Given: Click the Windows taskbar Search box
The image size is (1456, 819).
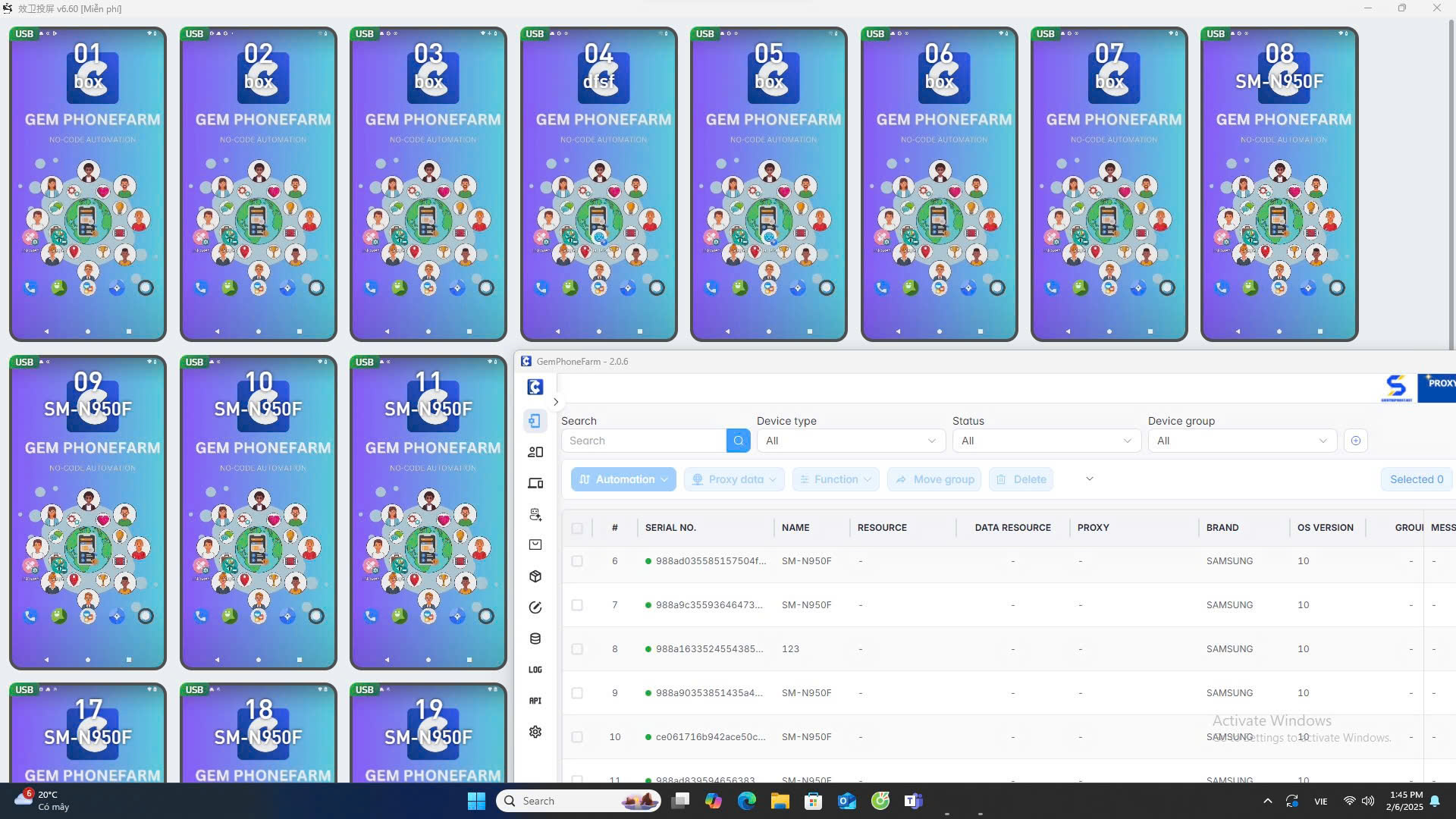Looking at the screenshot, I should click(579, 801).
